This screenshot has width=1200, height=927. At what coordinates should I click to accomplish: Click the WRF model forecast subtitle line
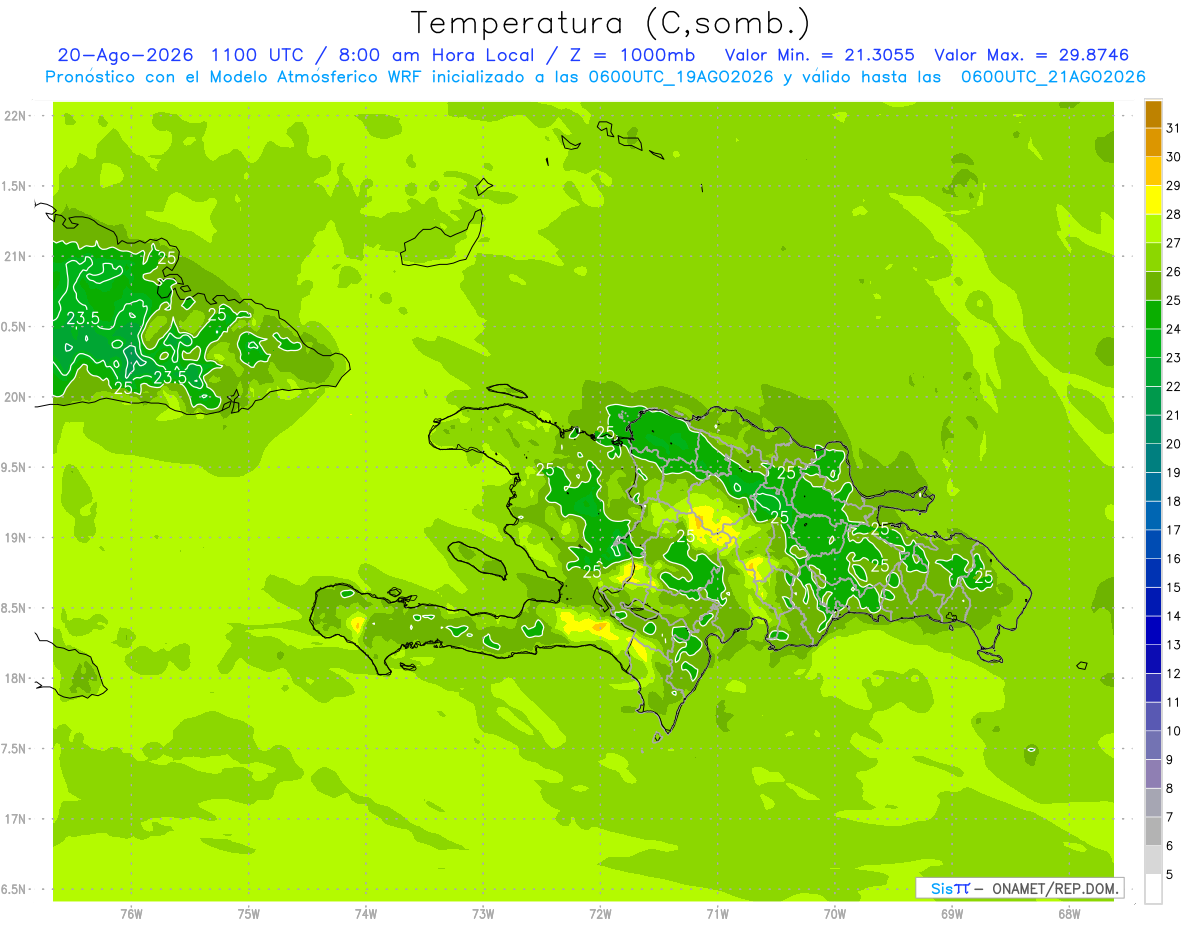[x=595, y=77]
